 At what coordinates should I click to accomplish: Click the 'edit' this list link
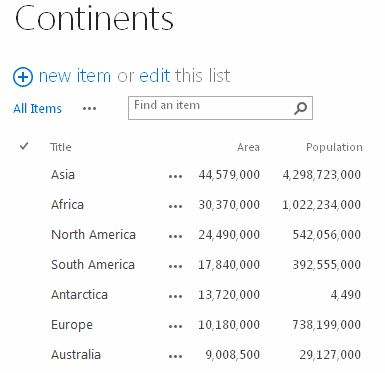coord(155,76)
